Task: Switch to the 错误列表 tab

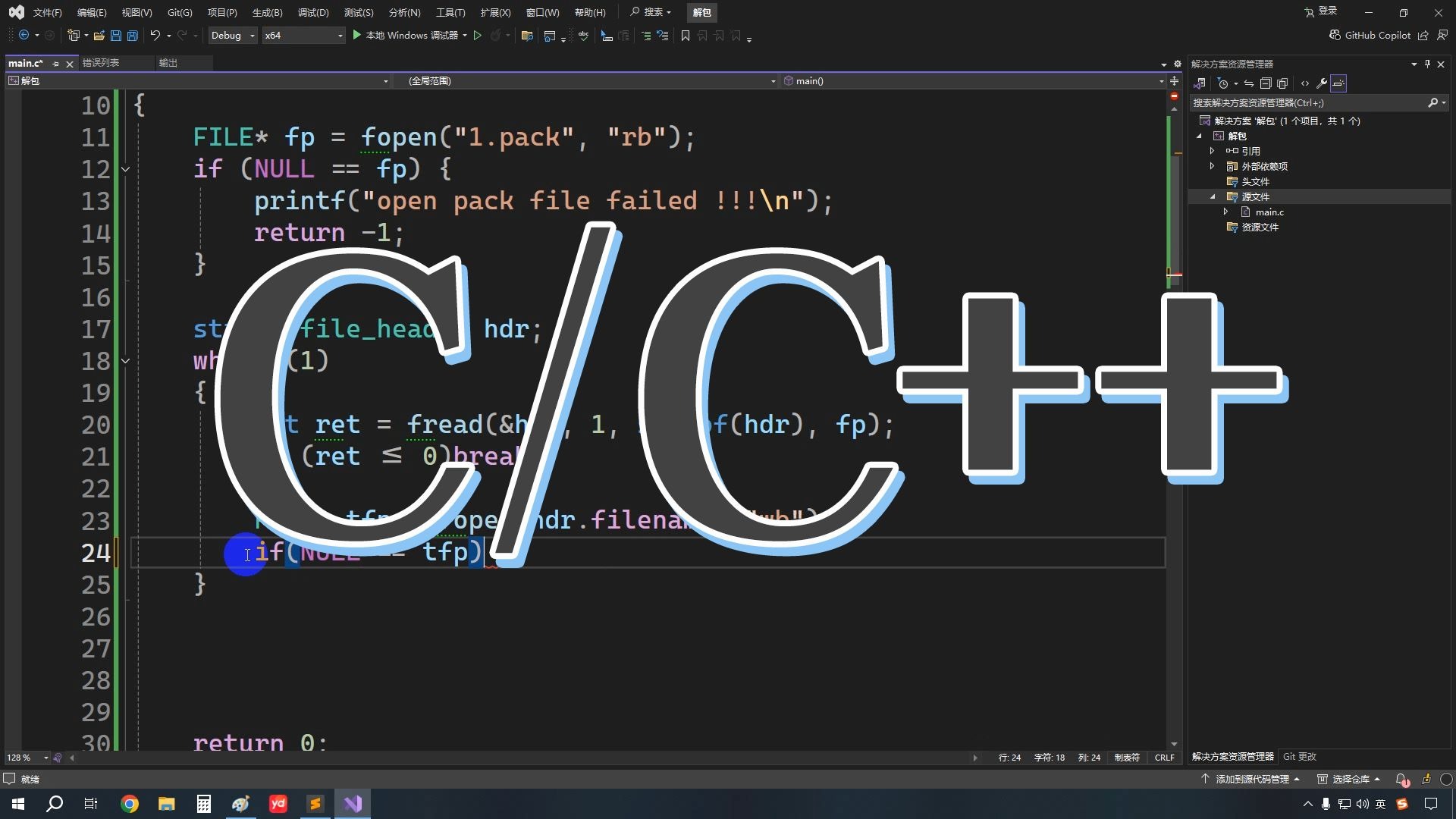Action: point(101,63)
